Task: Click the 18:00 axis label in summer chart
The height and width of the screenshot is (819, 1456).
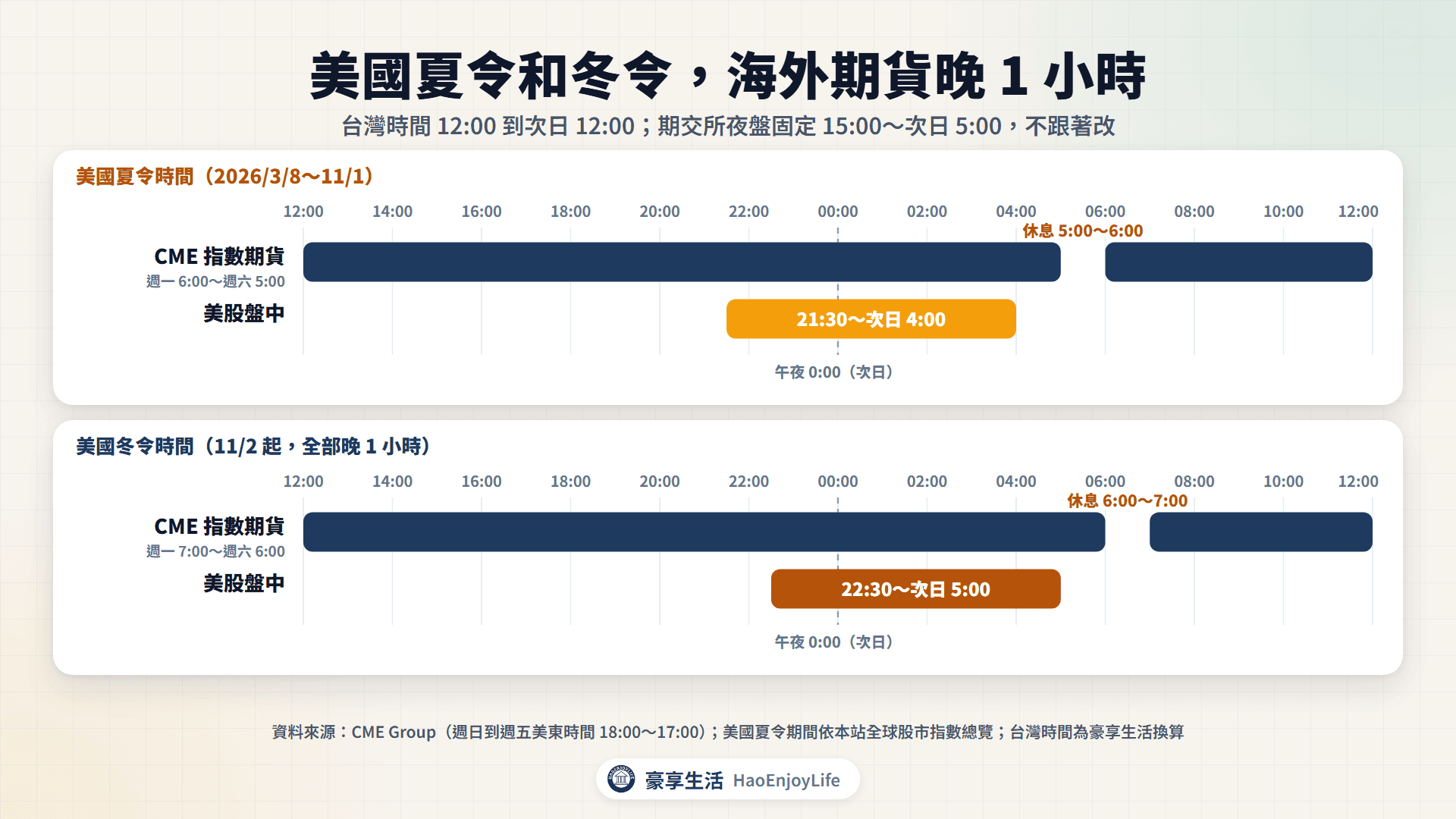Action: coord(570,212)
